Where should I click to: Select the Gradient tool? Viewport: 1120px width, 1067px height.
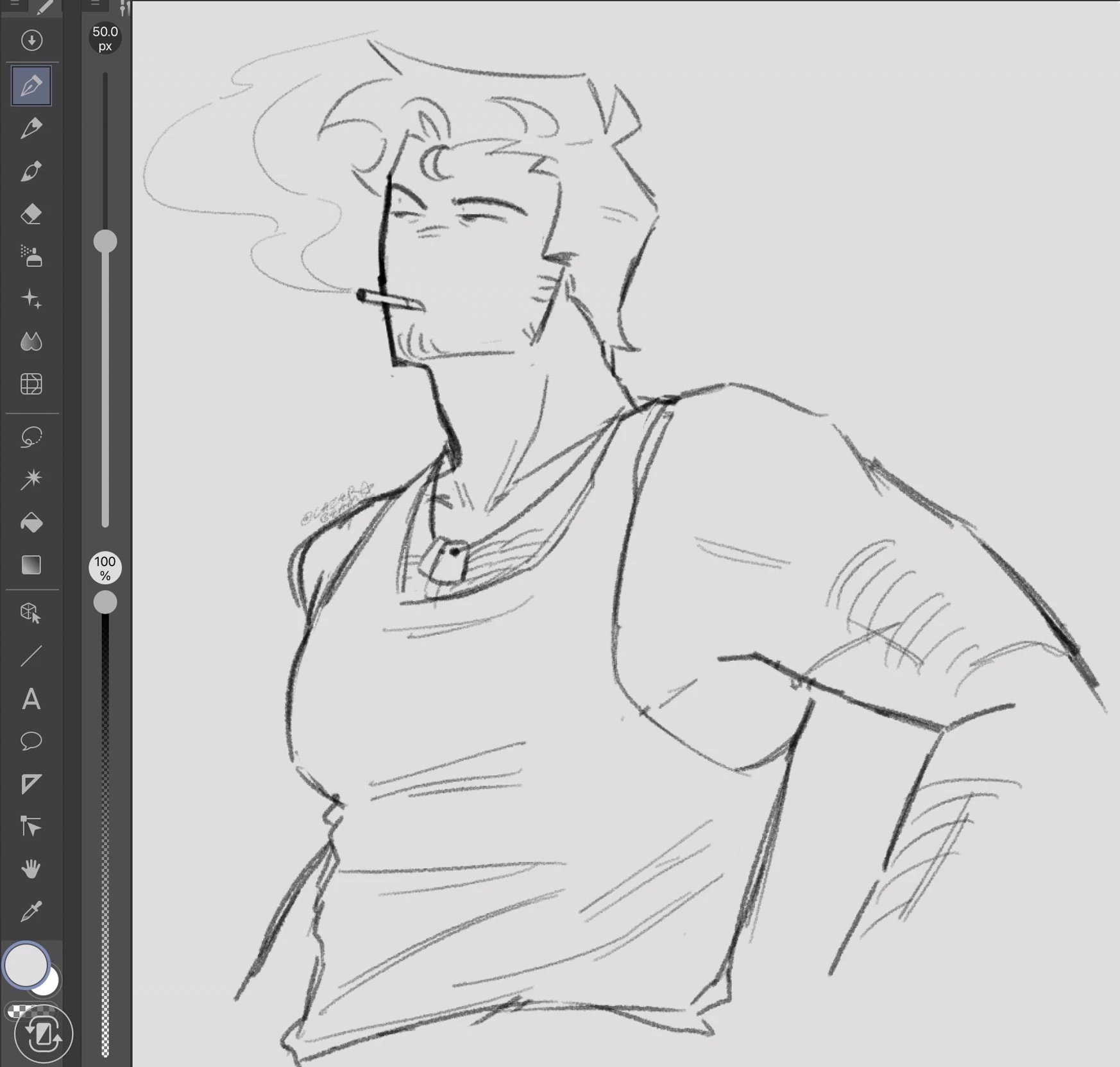point(31,565)
